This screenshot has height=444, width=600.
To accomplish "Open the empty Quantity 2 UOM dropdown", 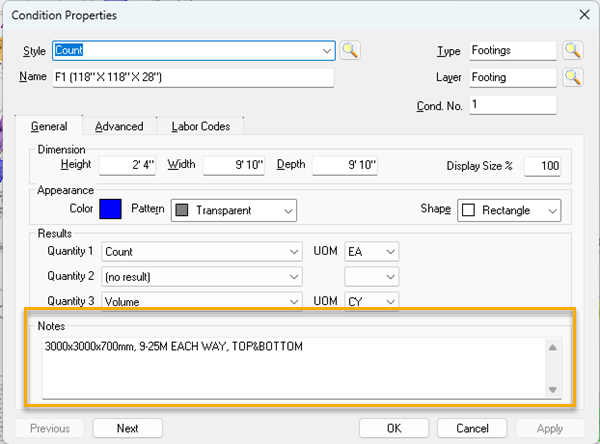I will coord(372,277).
